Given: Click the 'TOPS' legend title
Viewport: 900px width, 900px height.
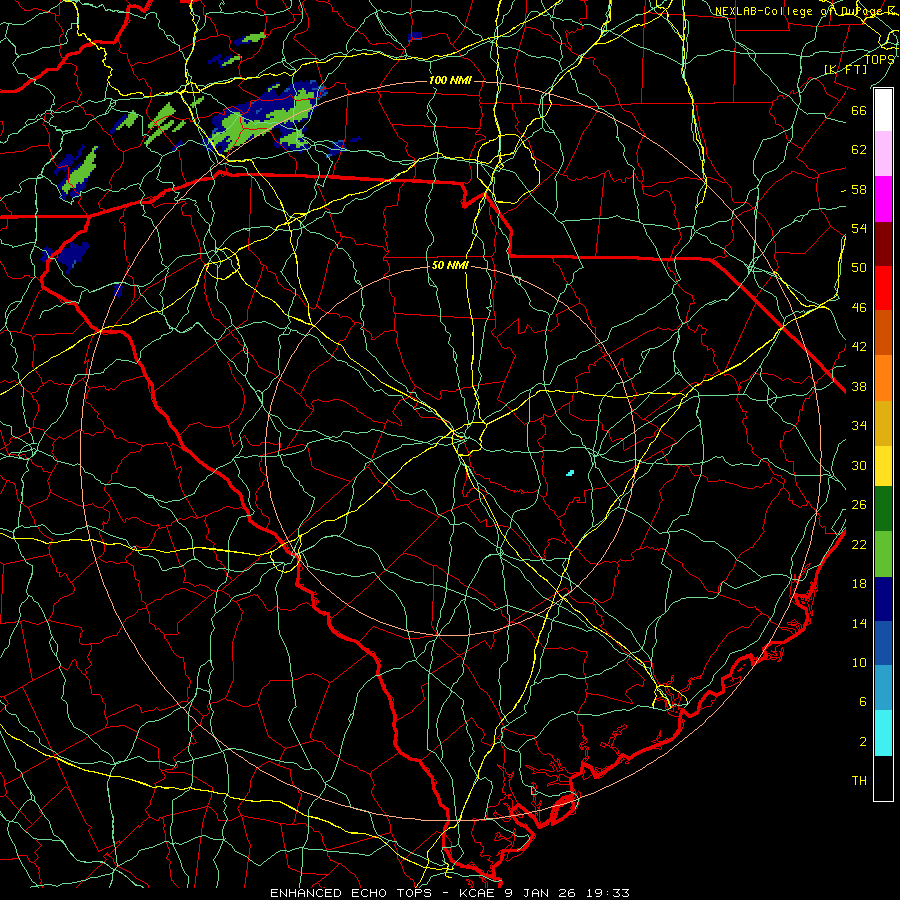Looking at the screenshot, I should 879,59.
